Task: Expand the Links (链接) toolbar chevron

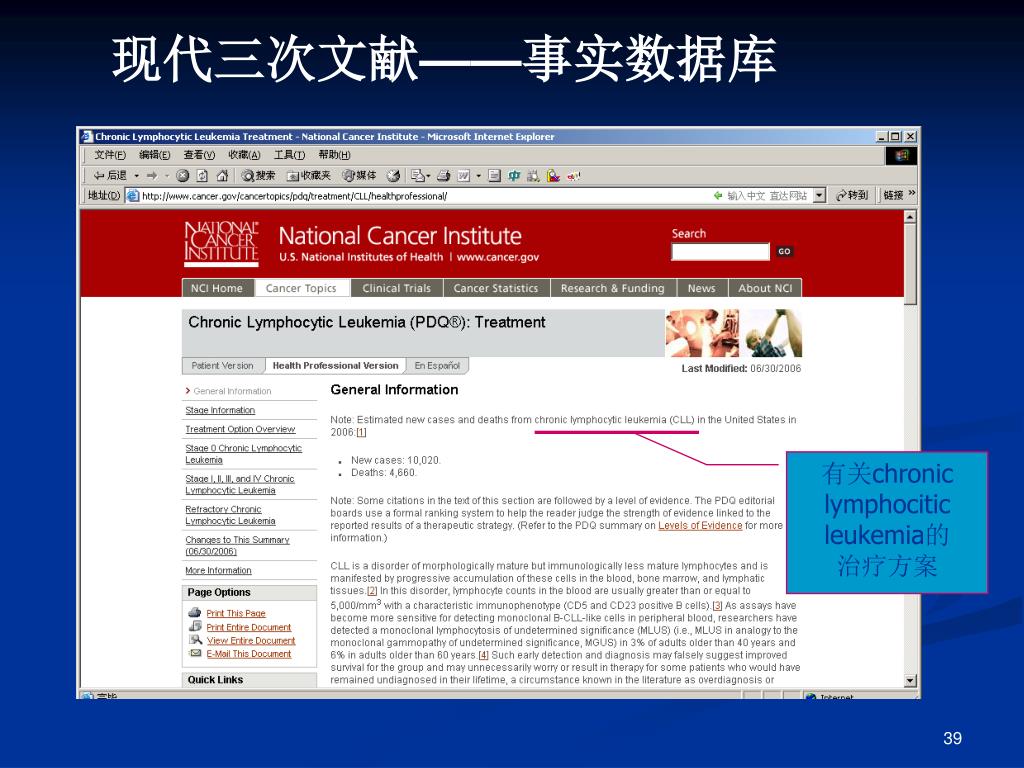Action: (x=912, y=193)
